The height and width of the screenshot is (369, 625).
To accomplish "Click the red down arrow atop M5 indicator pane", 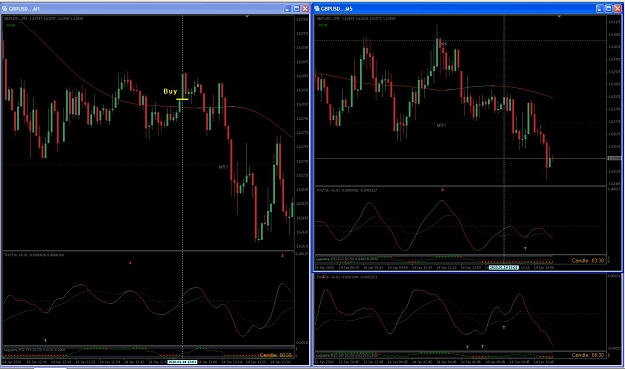I will click(442, 190).
